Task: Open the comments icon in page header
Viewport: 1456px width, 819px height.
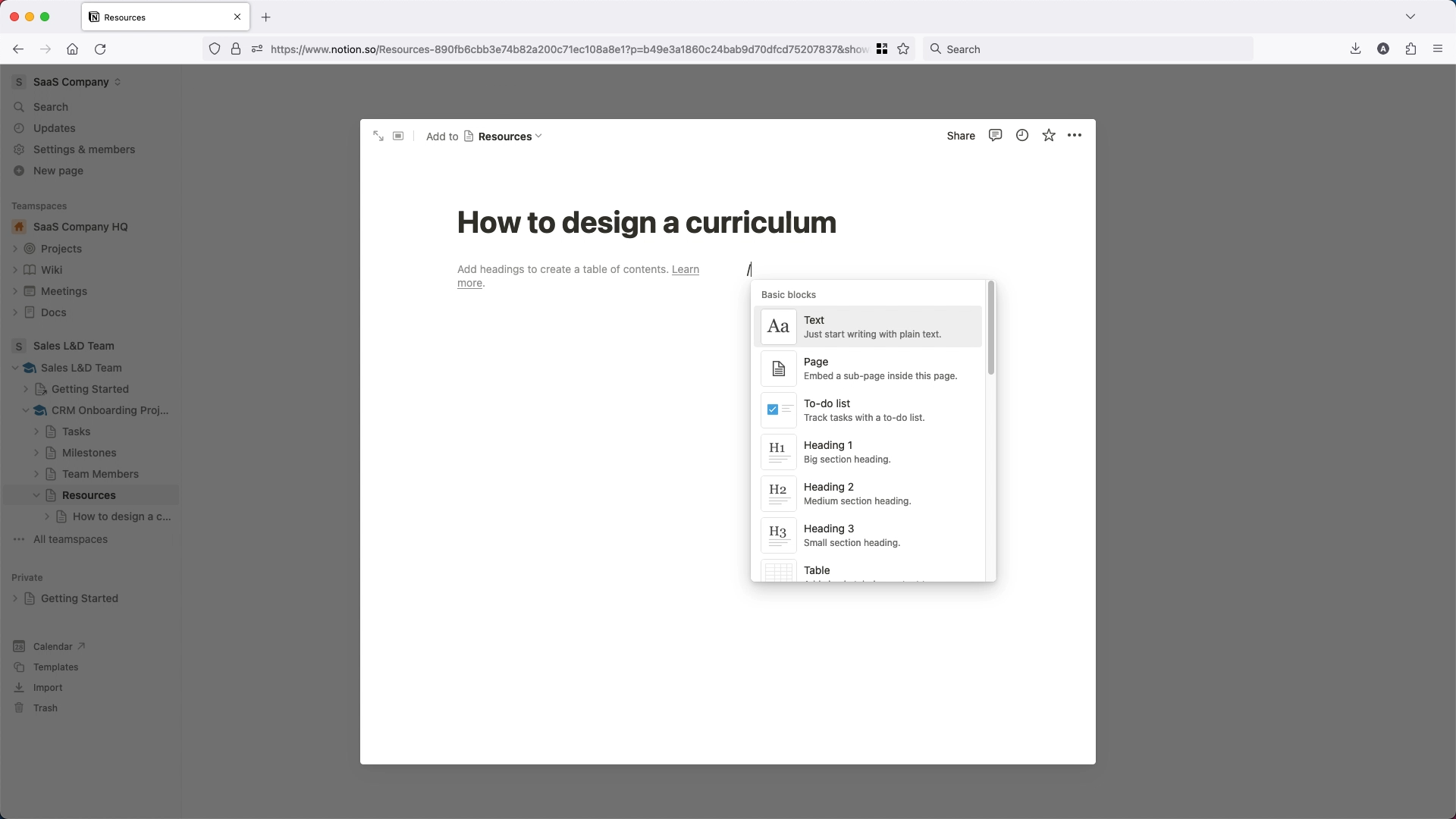Action: click(995, 135)
